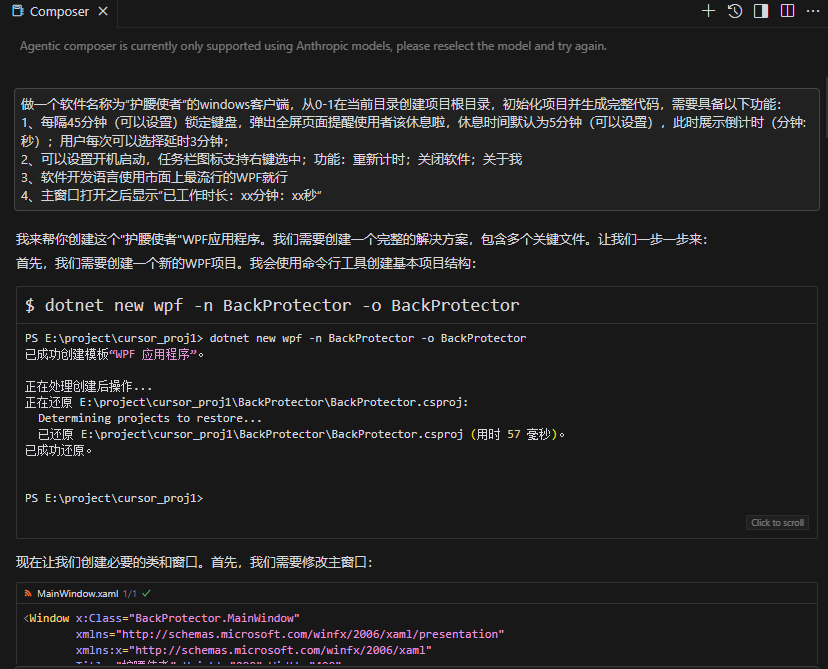Viewport: 828px width, 669px height.
Task: Close the Composer tab
Action: pyautogui.click(x=103, y=12)
